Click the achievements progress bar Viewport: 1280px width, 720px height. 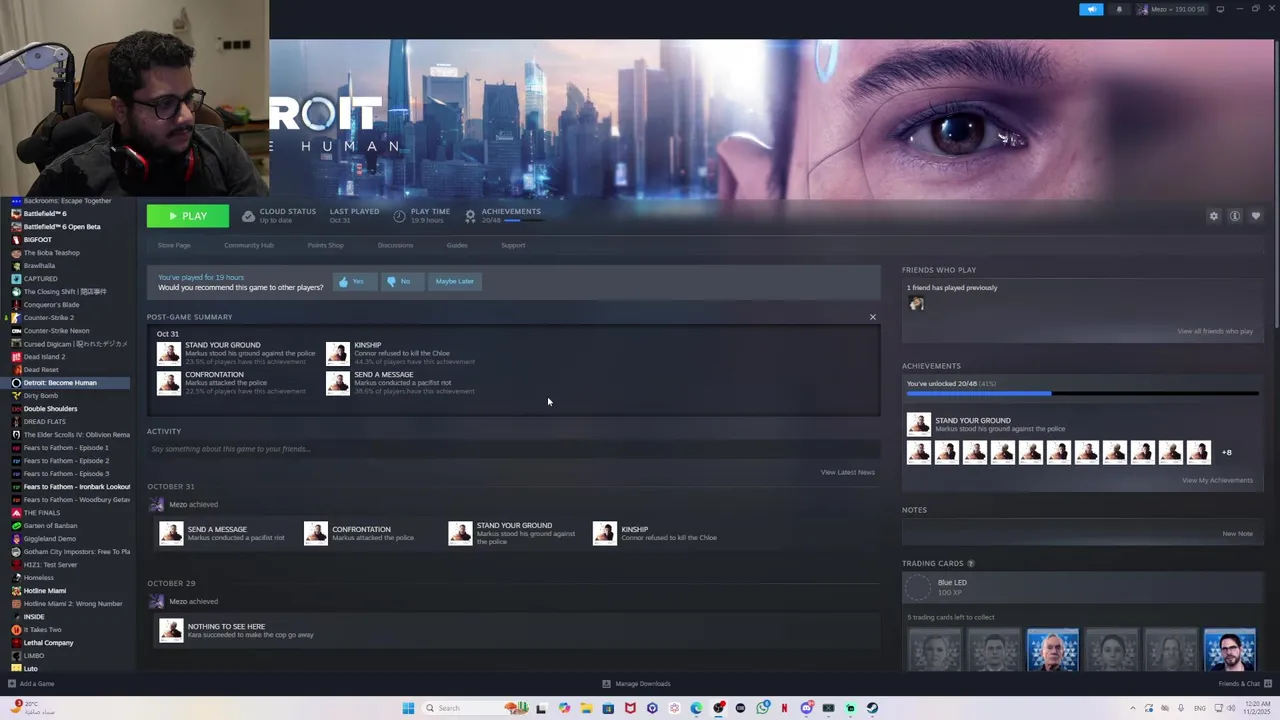pyautogui.click(x=1082, y=394)
